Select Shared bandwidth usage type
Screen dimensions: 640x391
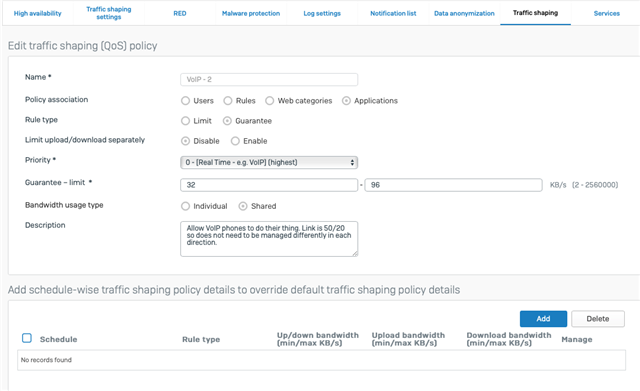[x=243, y=206]
